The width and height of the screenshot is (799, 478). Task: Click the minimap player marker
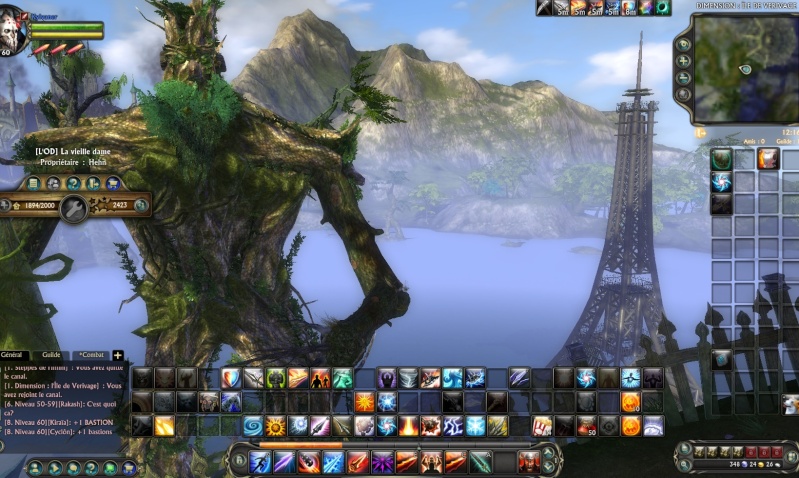745,69
